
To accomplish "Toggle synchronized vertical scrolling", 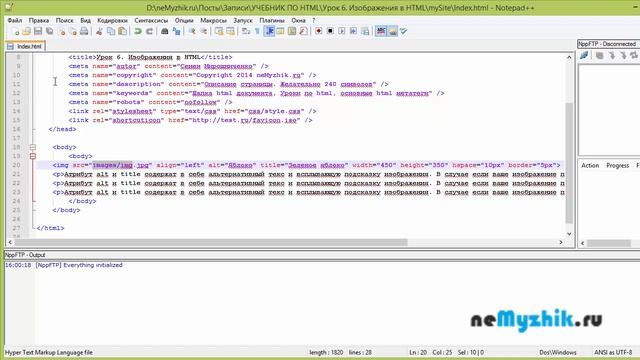I will tap(219, 31).
